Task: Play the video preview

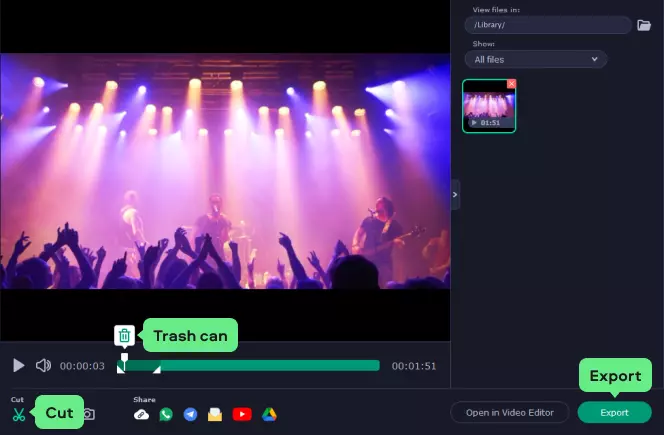Action: [x=18, y=366]
